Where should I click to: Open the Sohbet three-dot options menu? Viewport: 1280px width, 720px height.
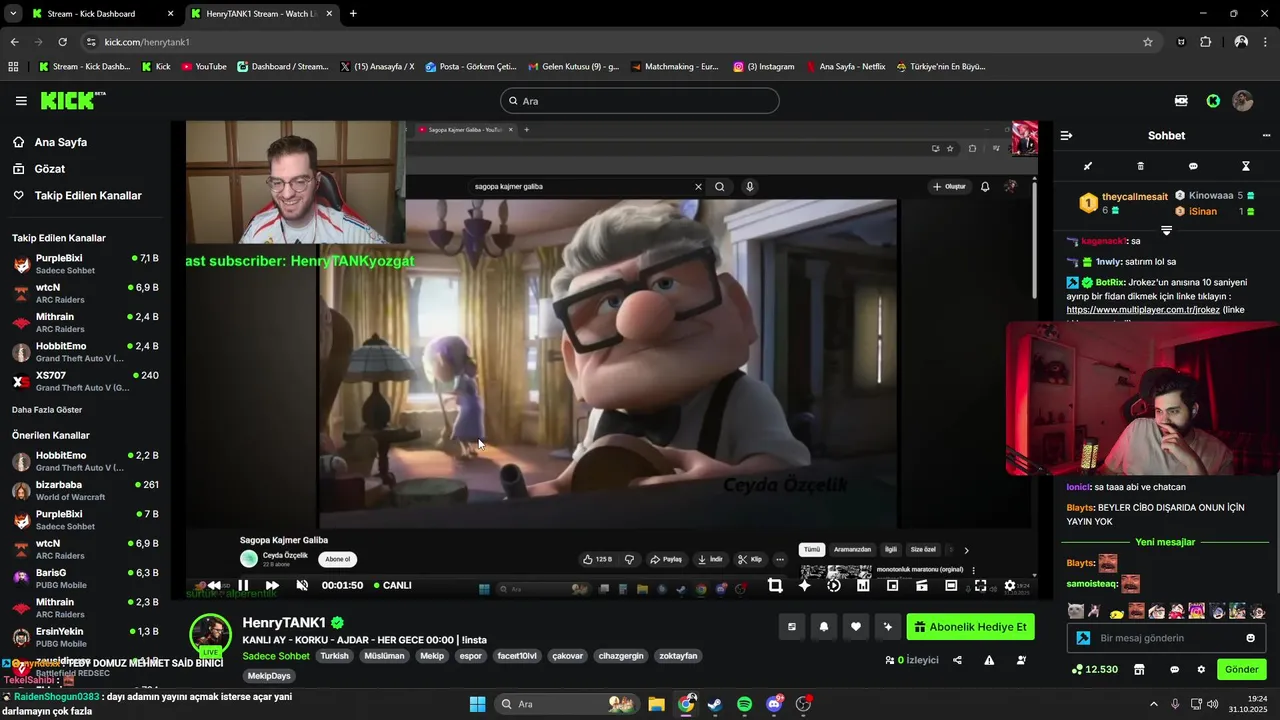(1266, 135)
